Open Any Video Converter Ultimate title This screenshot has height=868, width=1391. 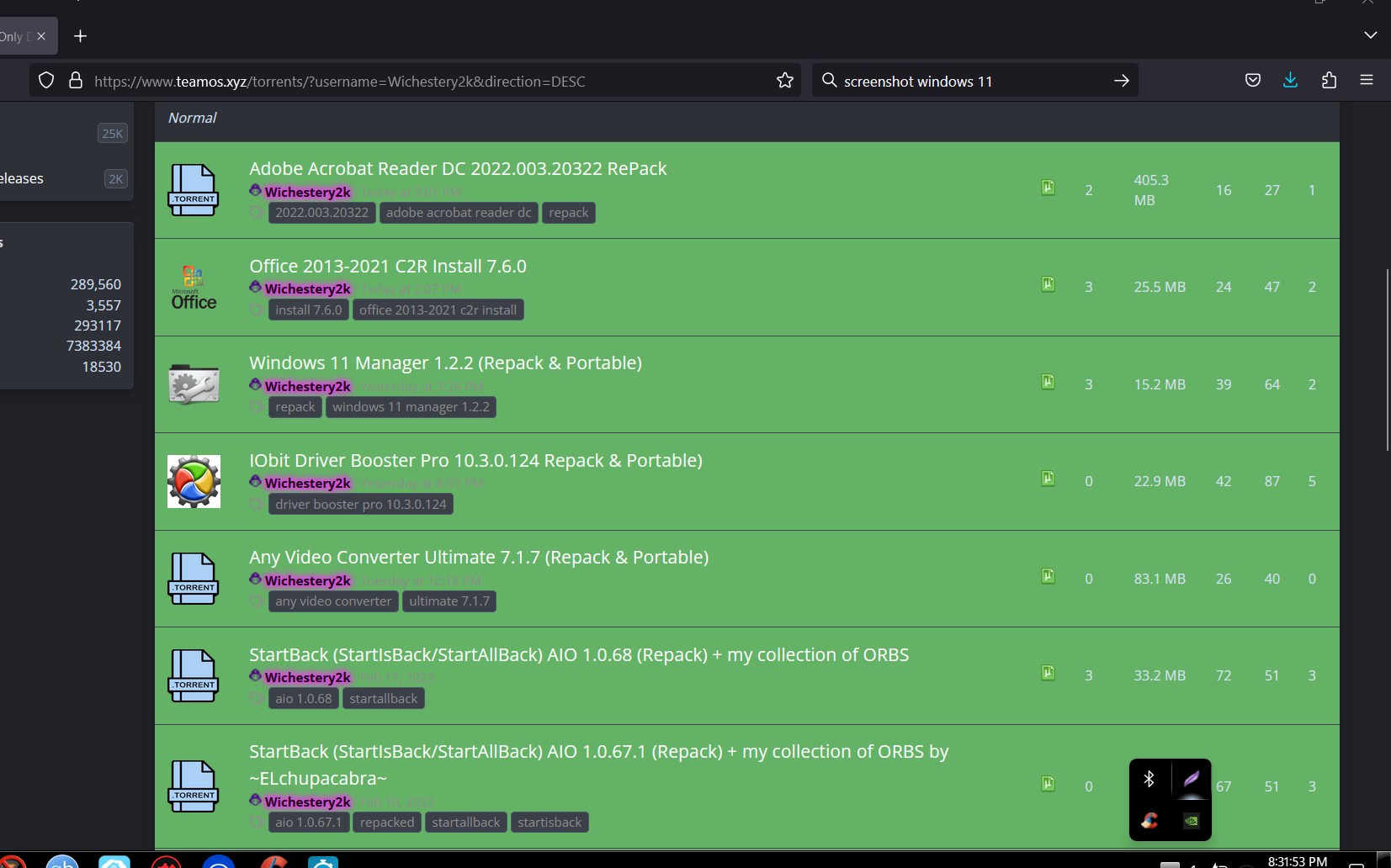[479, 557]
